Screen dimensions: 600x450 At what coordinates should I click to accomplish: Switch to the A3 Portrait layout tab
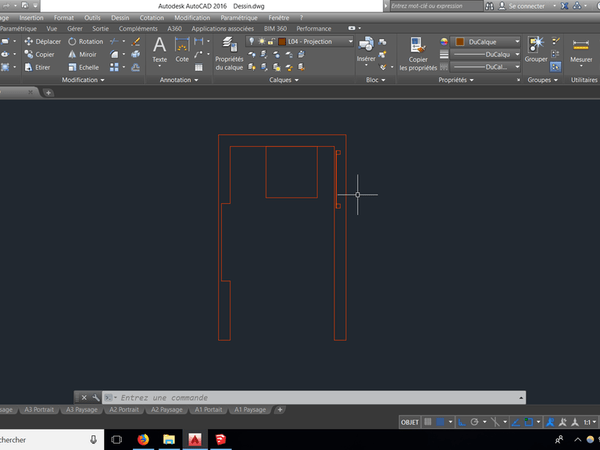[x=41, y=410]
